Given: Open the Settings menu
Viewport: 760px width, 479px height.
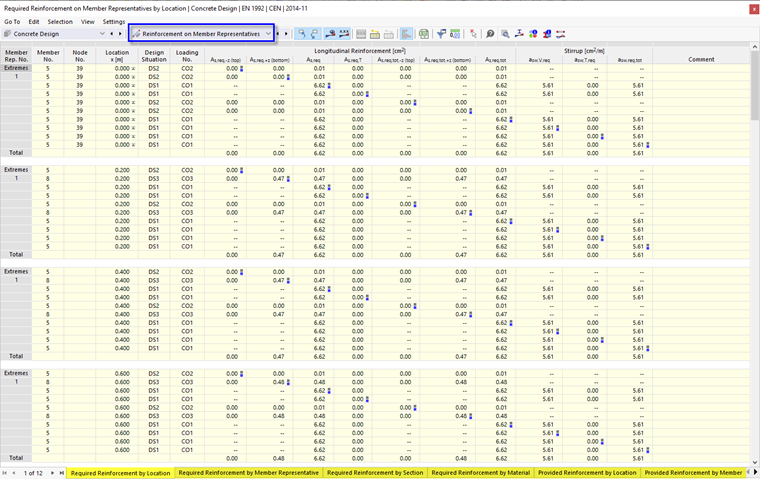Looking at the screenshot, I should coord(114,21).
